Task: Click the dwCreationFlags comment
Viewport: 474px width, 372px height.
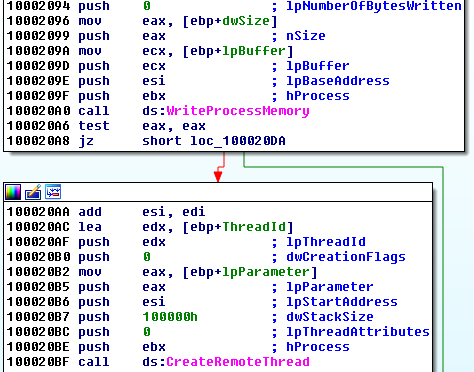Action: click(x=346, y=257)
